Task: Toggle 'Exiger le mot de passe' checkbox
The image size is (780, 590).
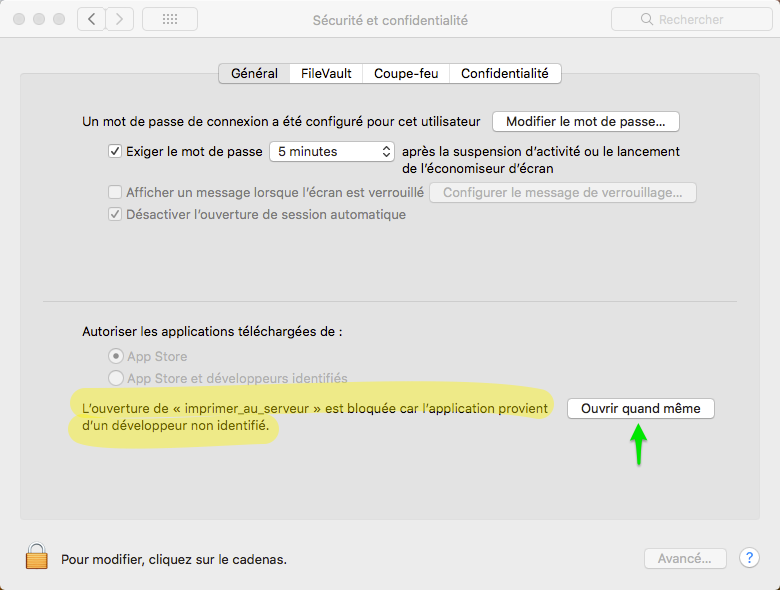Action: pos(115,152)
